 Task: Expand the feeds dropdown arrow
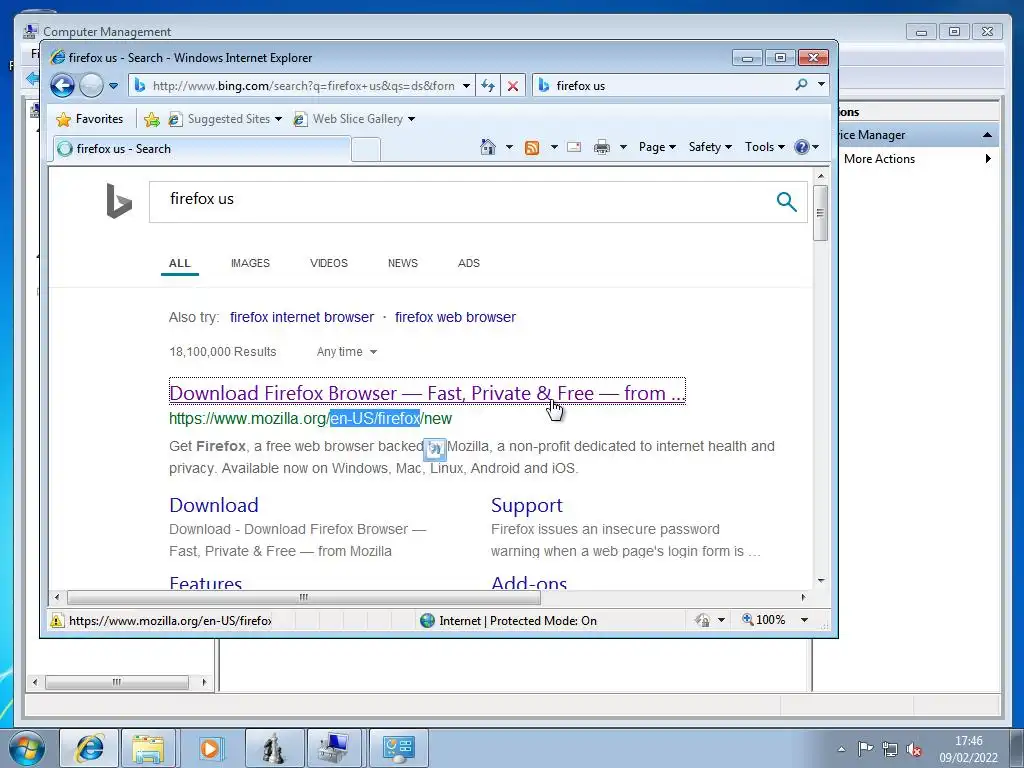[554, 147]
